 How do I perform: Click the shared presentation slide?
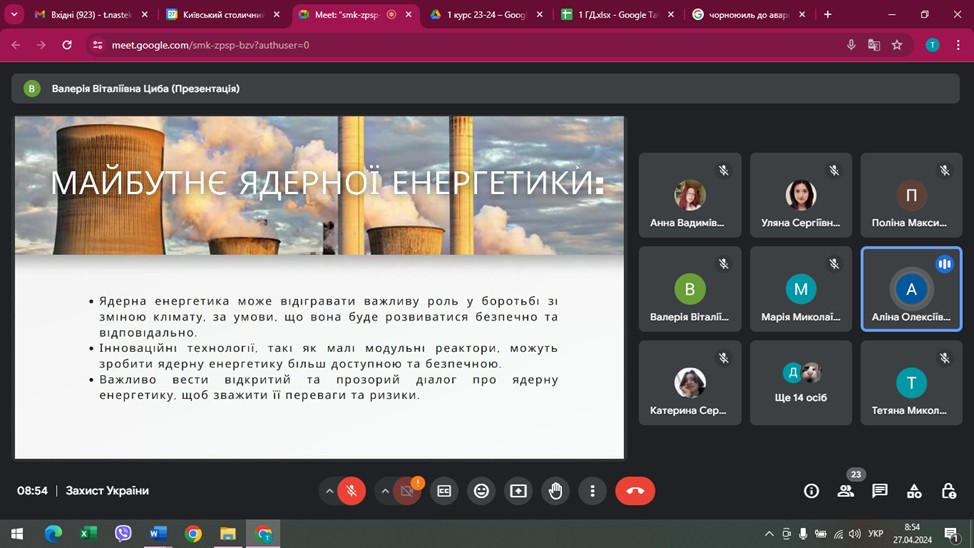click(319, 288)
